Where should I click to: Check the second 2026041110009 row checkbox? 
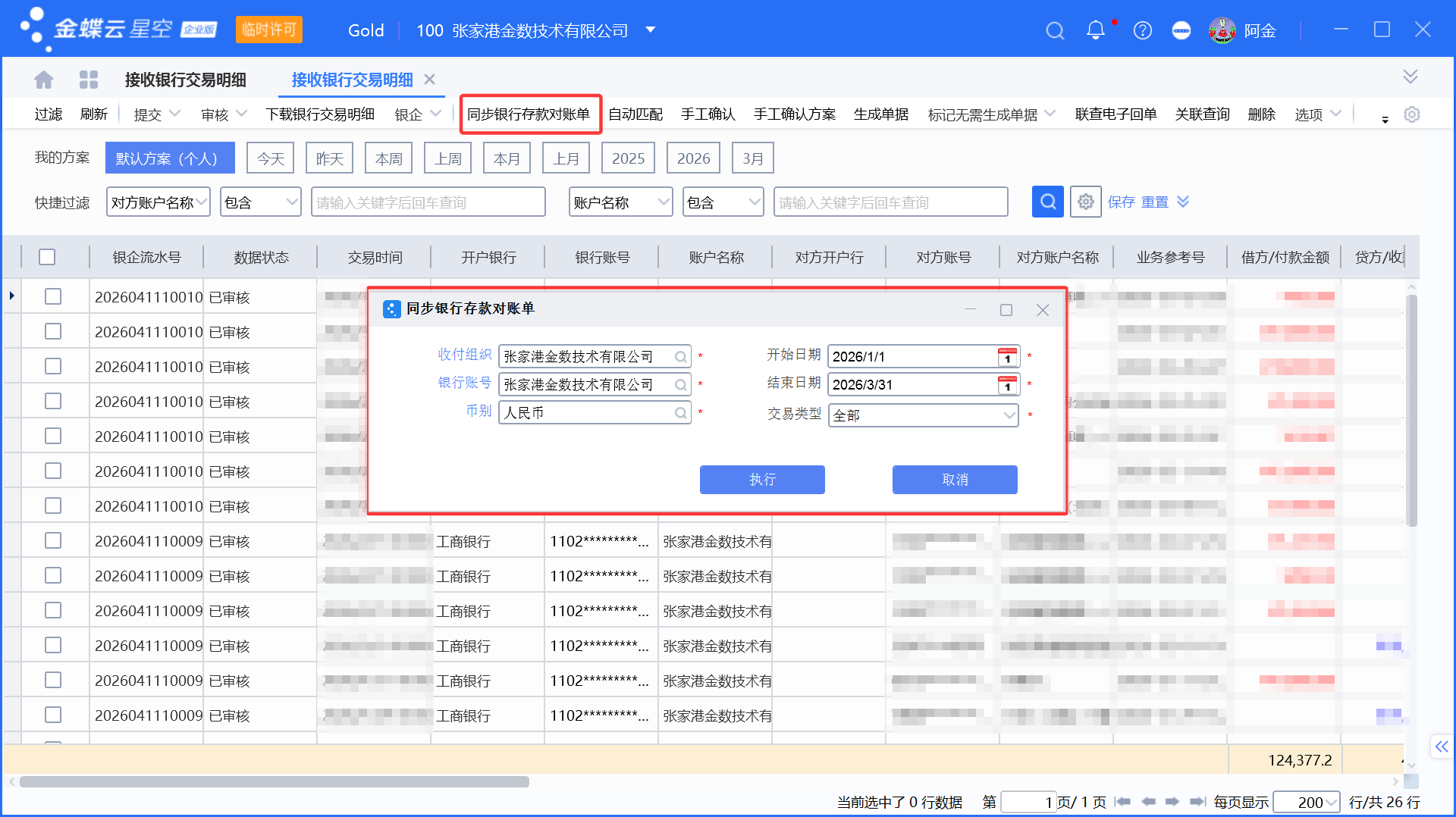(53, 575)
